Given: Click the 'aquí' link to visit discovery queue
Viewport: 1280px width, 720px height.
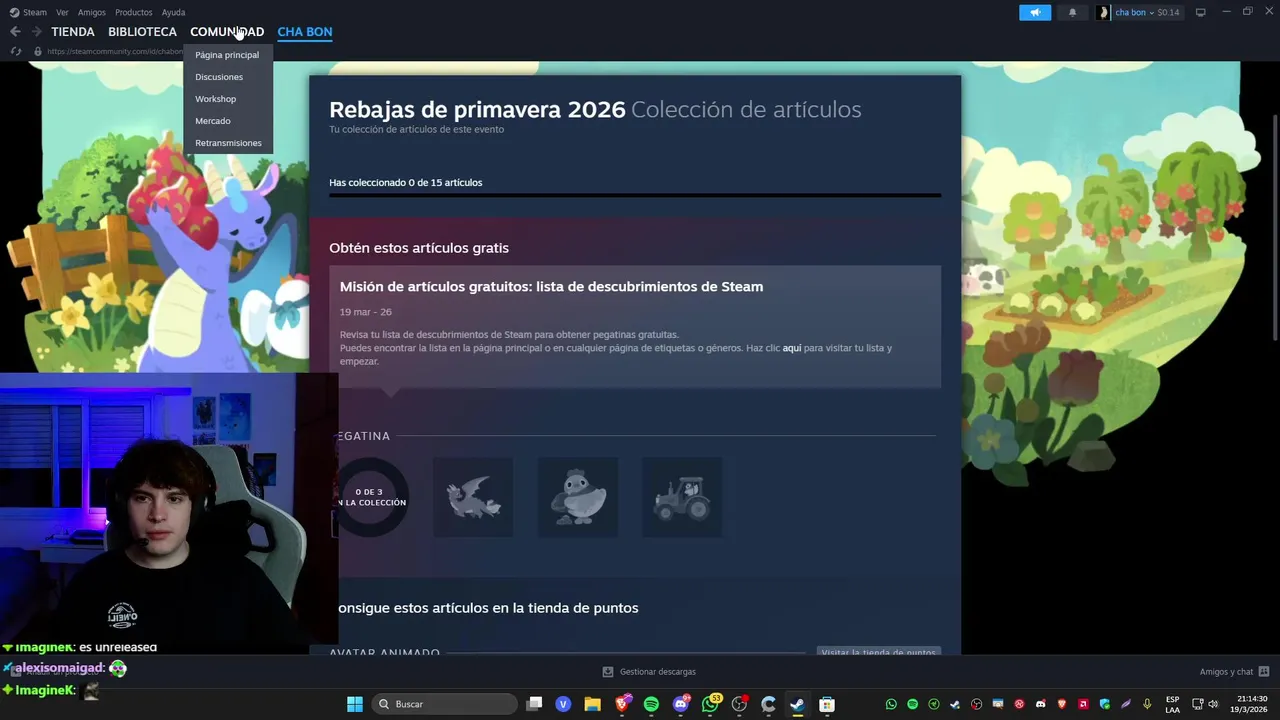Looking at the screenshot, I should tap(792, 348).
